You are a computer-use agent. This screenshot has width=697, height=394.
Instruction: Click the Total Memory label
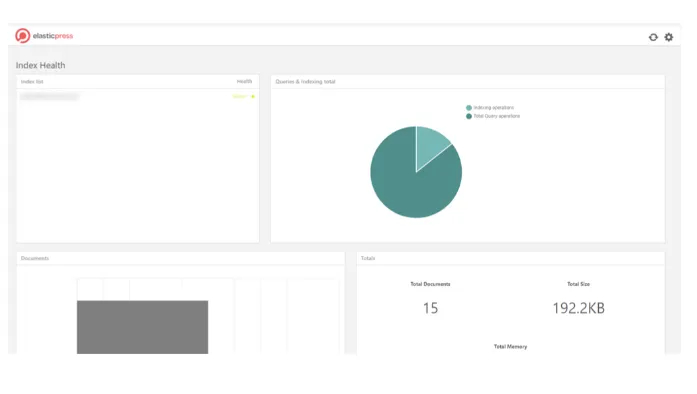pos(510,346)
